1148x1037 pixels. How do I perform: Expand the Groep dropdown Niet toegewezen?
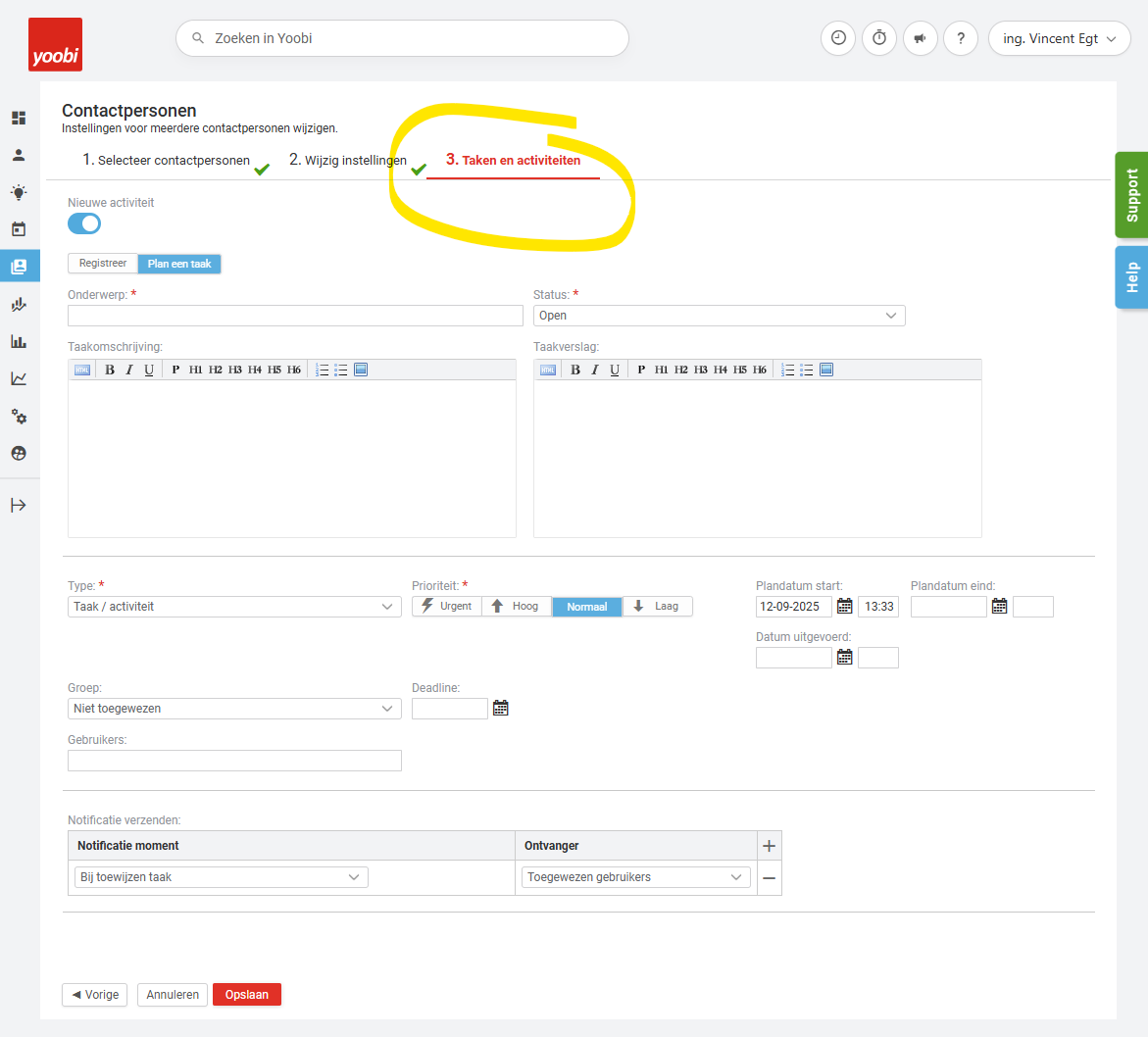point(234,709)
